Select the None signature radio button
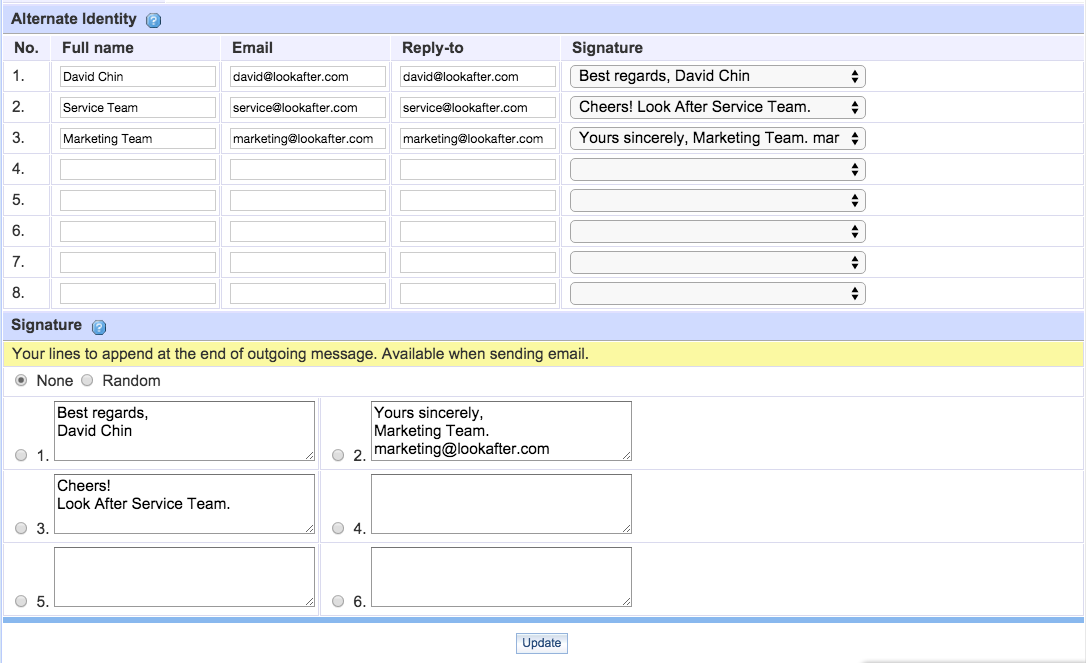The image size is (1086, 663). (21, 380)
